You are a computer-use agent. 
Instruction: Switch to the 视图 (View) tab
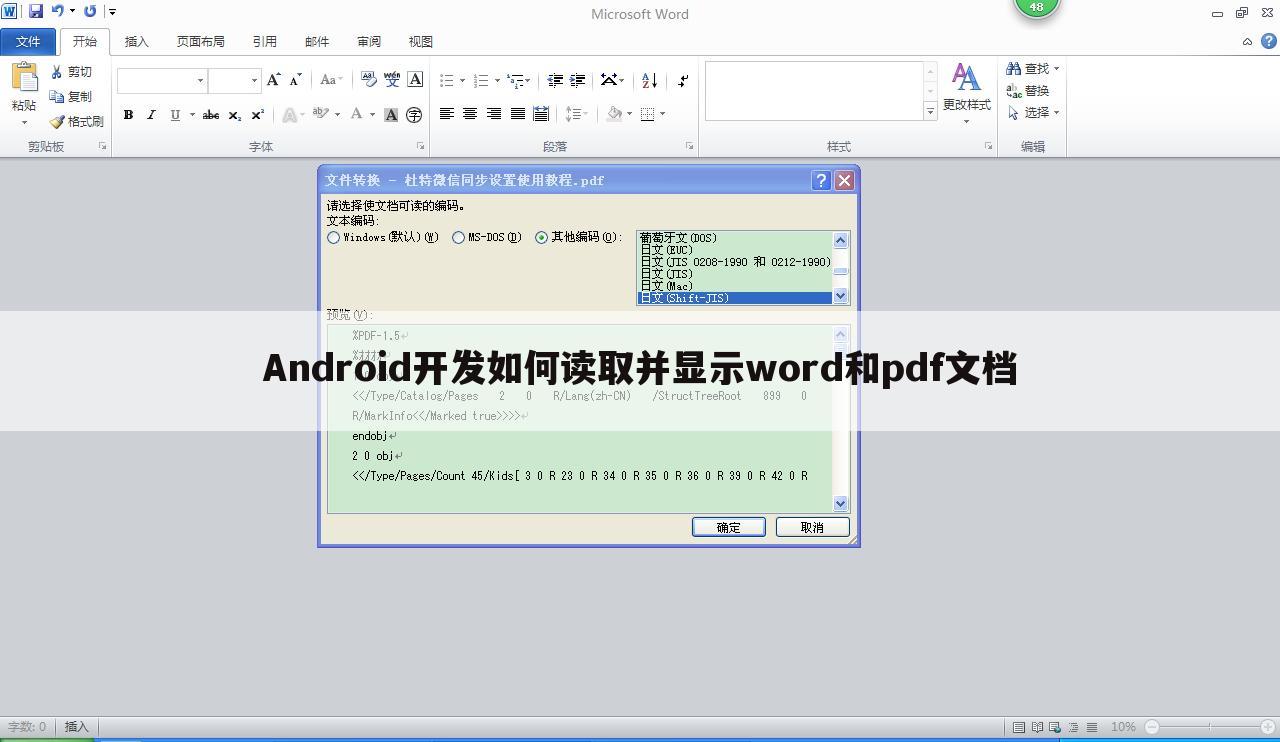(x=421, y=41)
